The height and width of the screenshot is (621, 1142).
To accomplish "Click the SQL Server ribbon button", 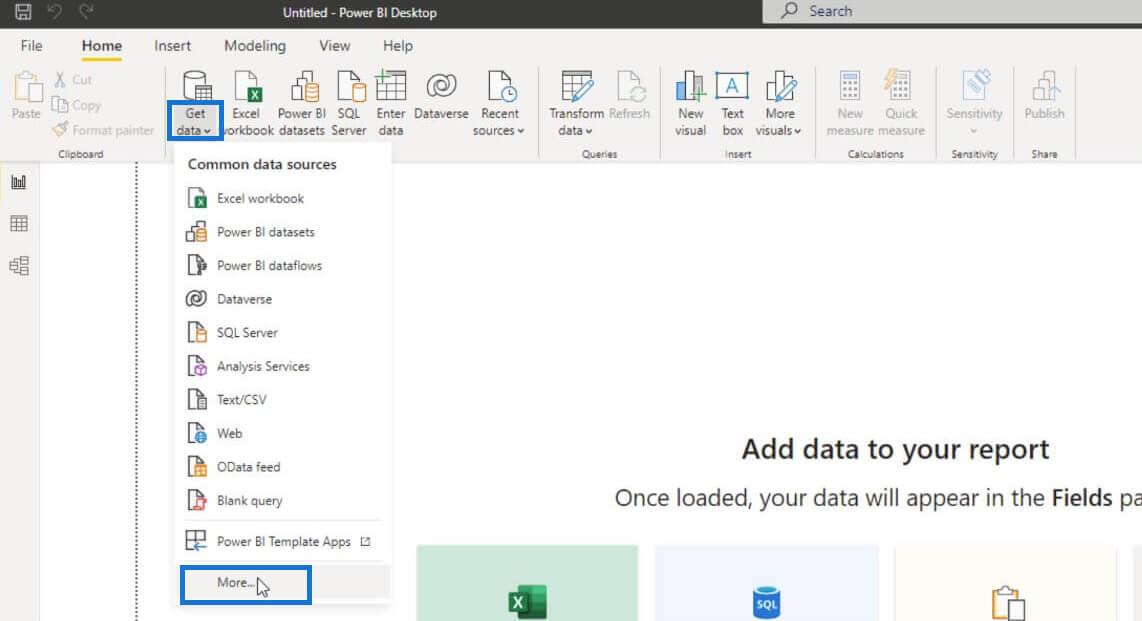I will [349, 104].
